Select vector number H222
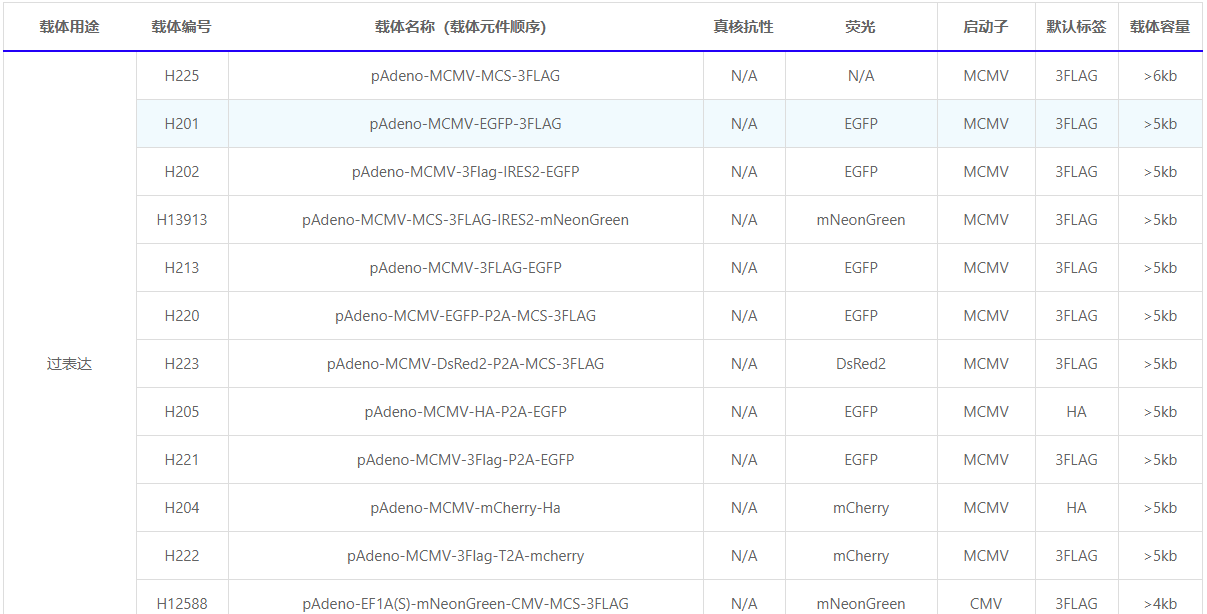The width and height of the screenshot is (1207, 614). pos(182,556)
